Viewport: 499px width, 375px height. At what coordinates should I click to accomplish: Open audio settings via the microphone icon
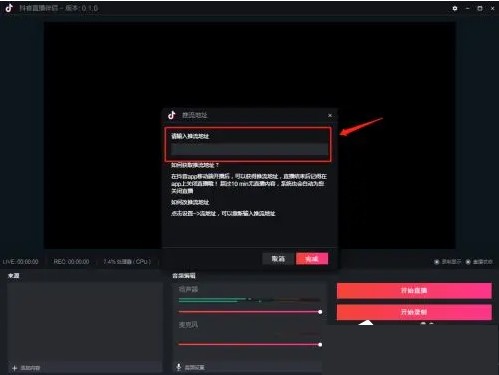coord(179,367)
